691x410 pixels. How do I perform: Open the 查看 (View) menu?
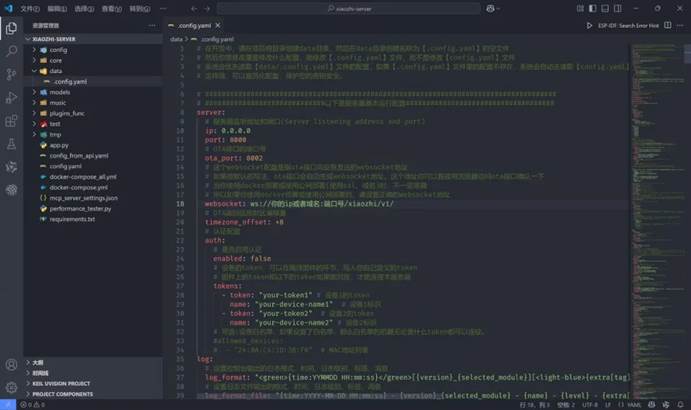[x=111, y=8]
